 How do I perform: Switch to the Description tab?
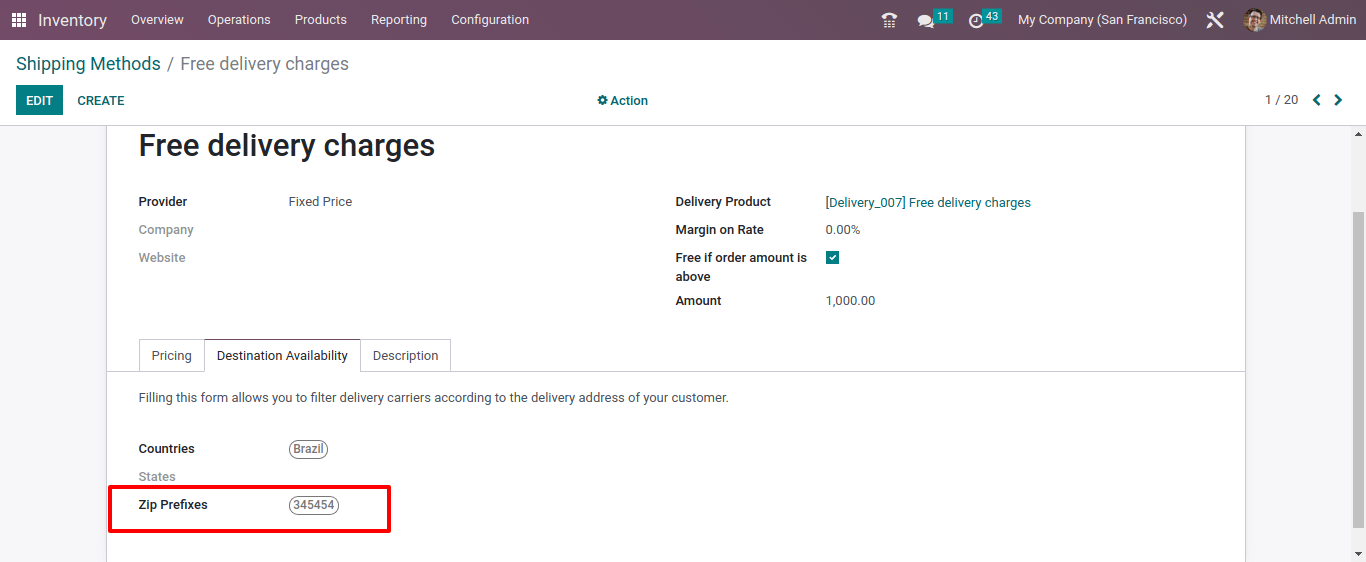click(405, 355)
